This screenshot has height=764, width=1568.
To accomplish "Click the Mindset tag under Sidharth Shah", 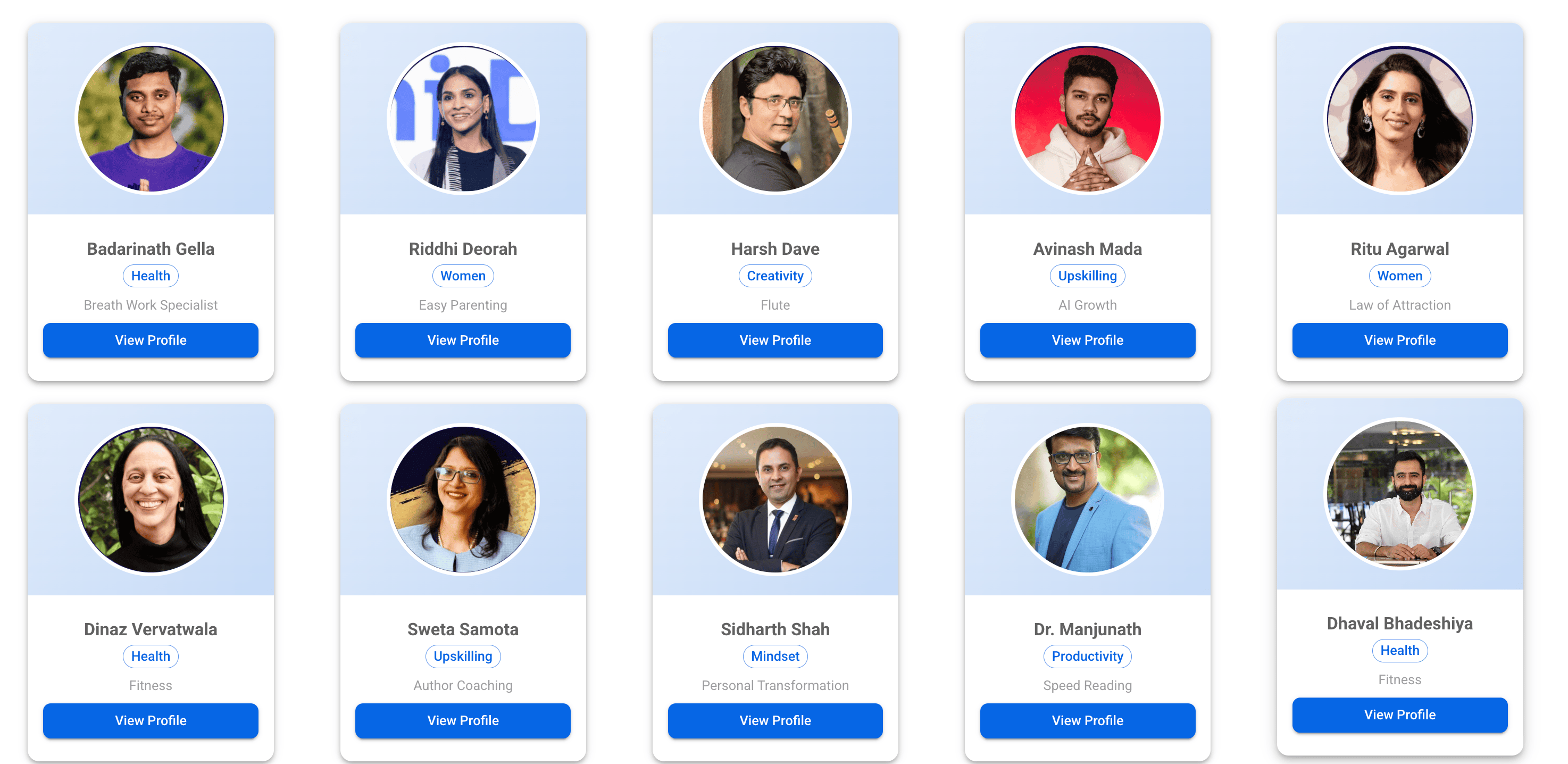I will click(775, 656).
